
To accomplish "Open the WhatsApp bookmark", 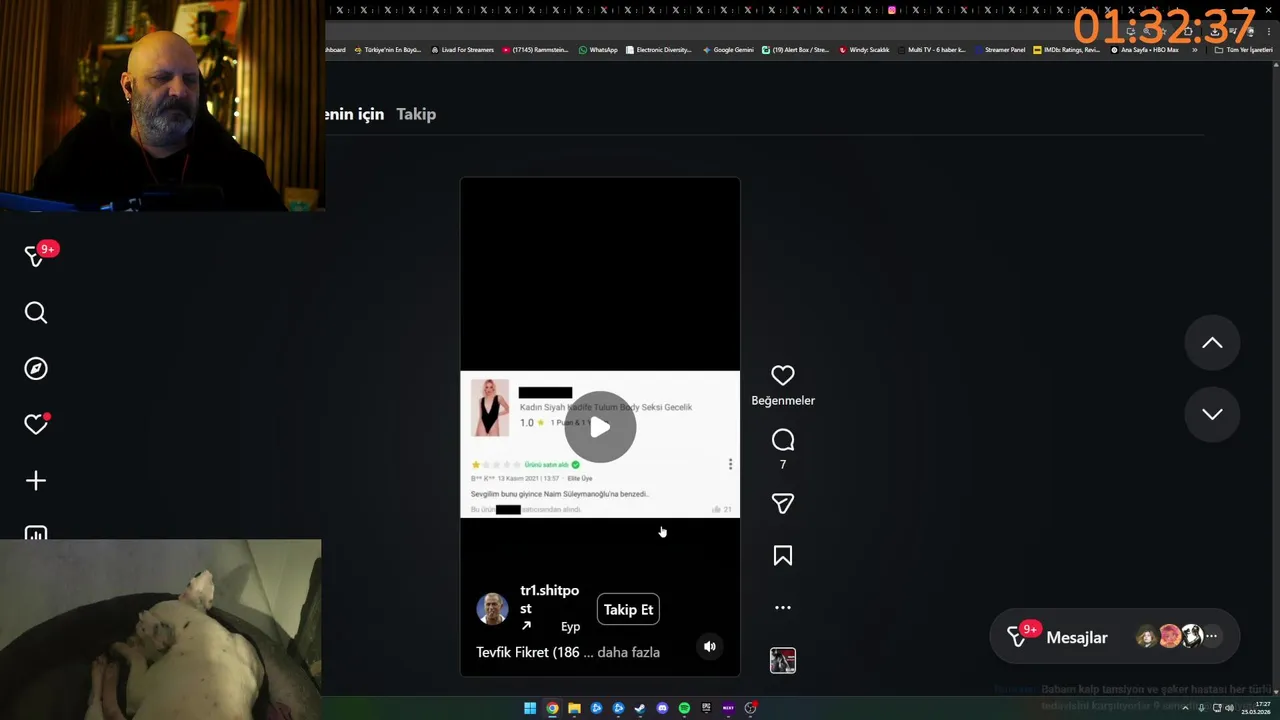I will tap(598, 49).
